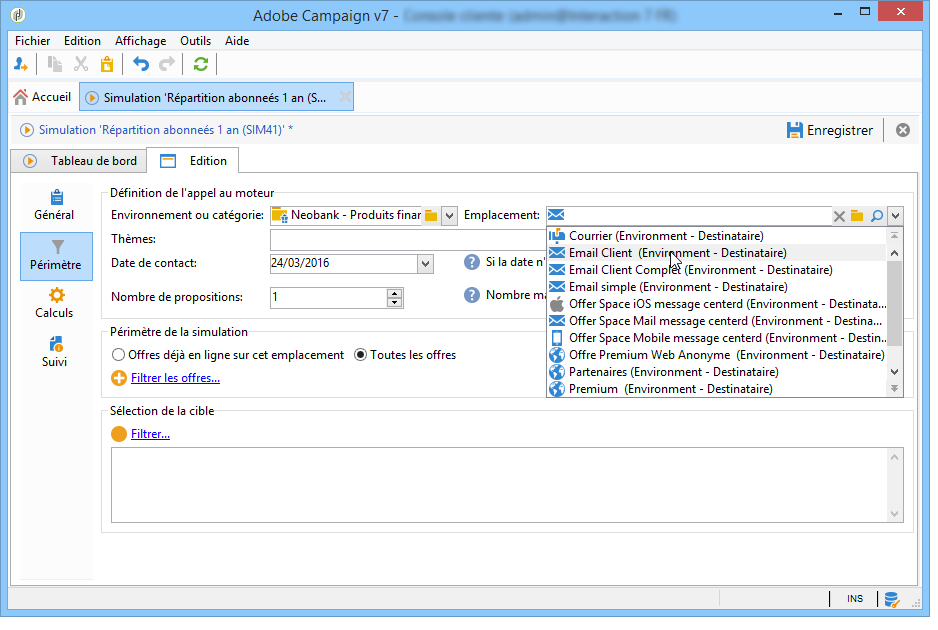Viewport: 938px width, 630px height.
Task: Choose 'Email Client (Environment - Destinataire)' option
Action: (717, 253)
